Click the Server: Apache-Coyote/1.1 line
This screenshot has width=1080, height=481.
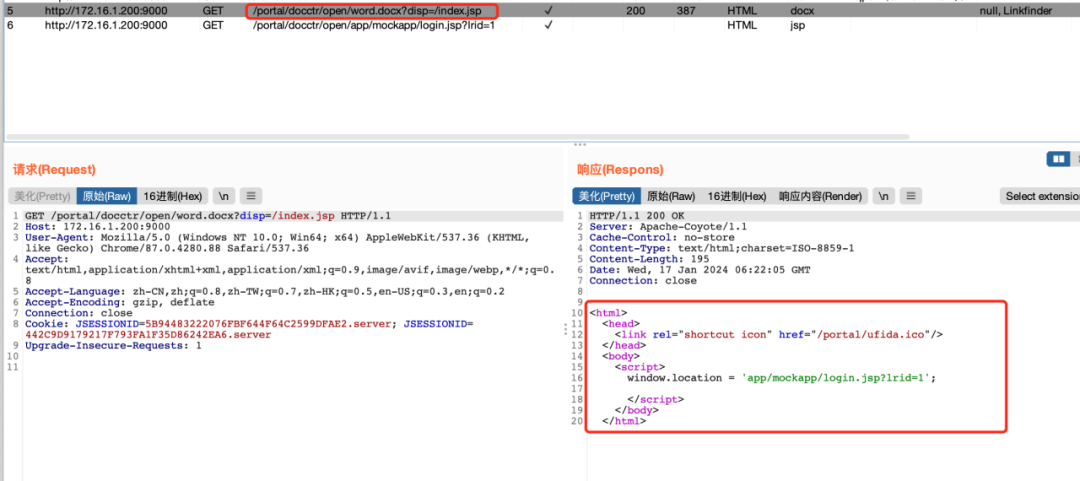click(668, 227)
